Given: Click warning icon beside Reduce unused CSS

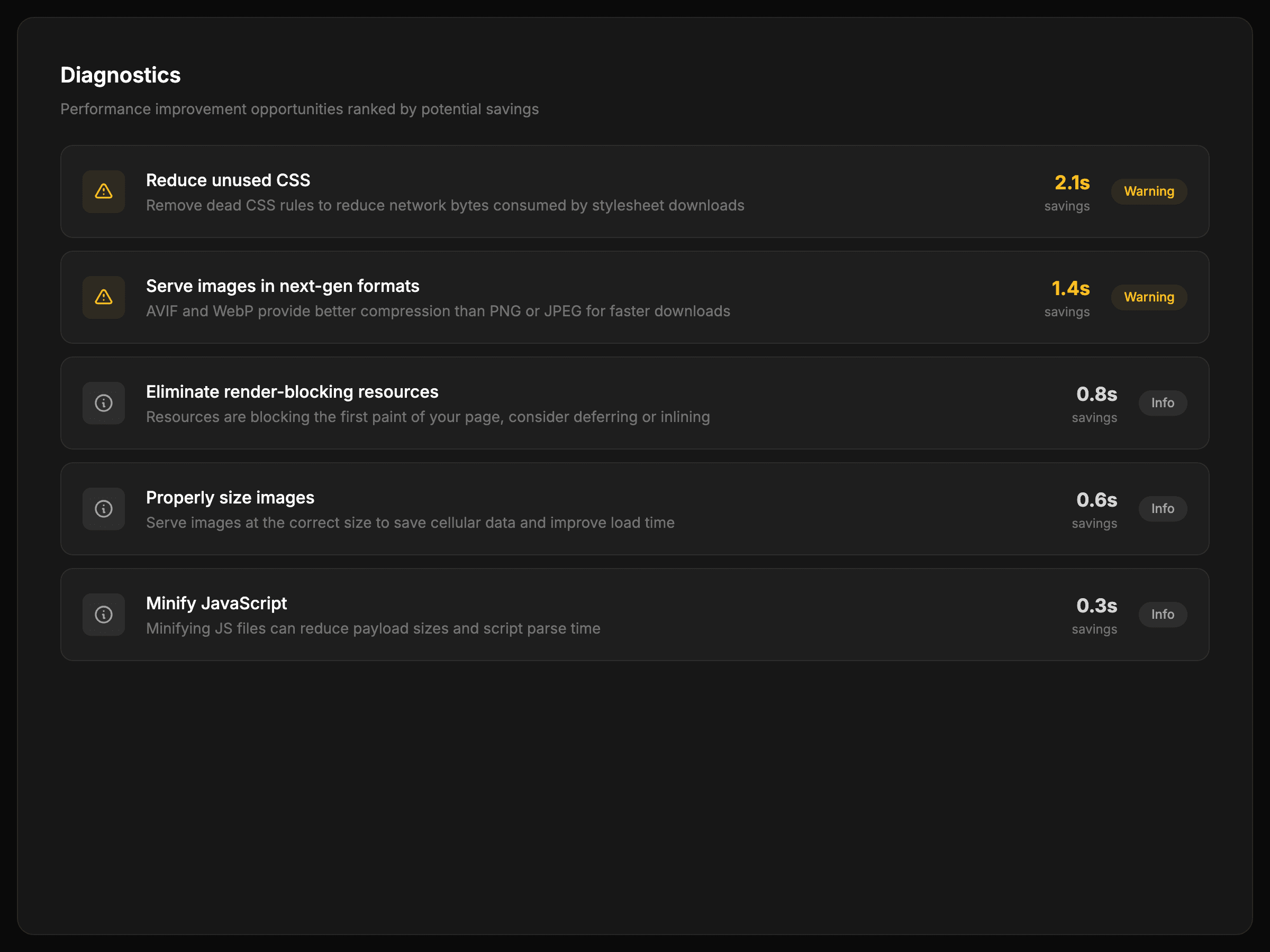Looking at the screenshot, I should click(x=103, y=191).
